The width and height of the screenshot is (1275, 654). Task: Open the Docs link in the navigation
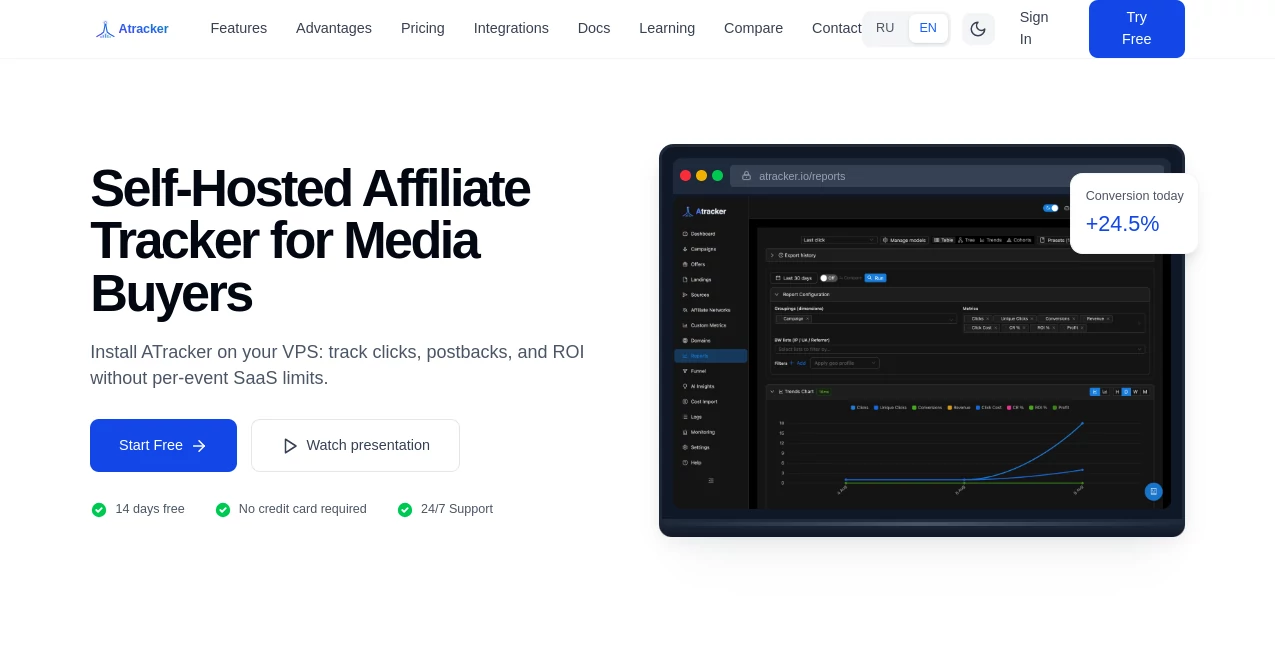pos(594,28)
